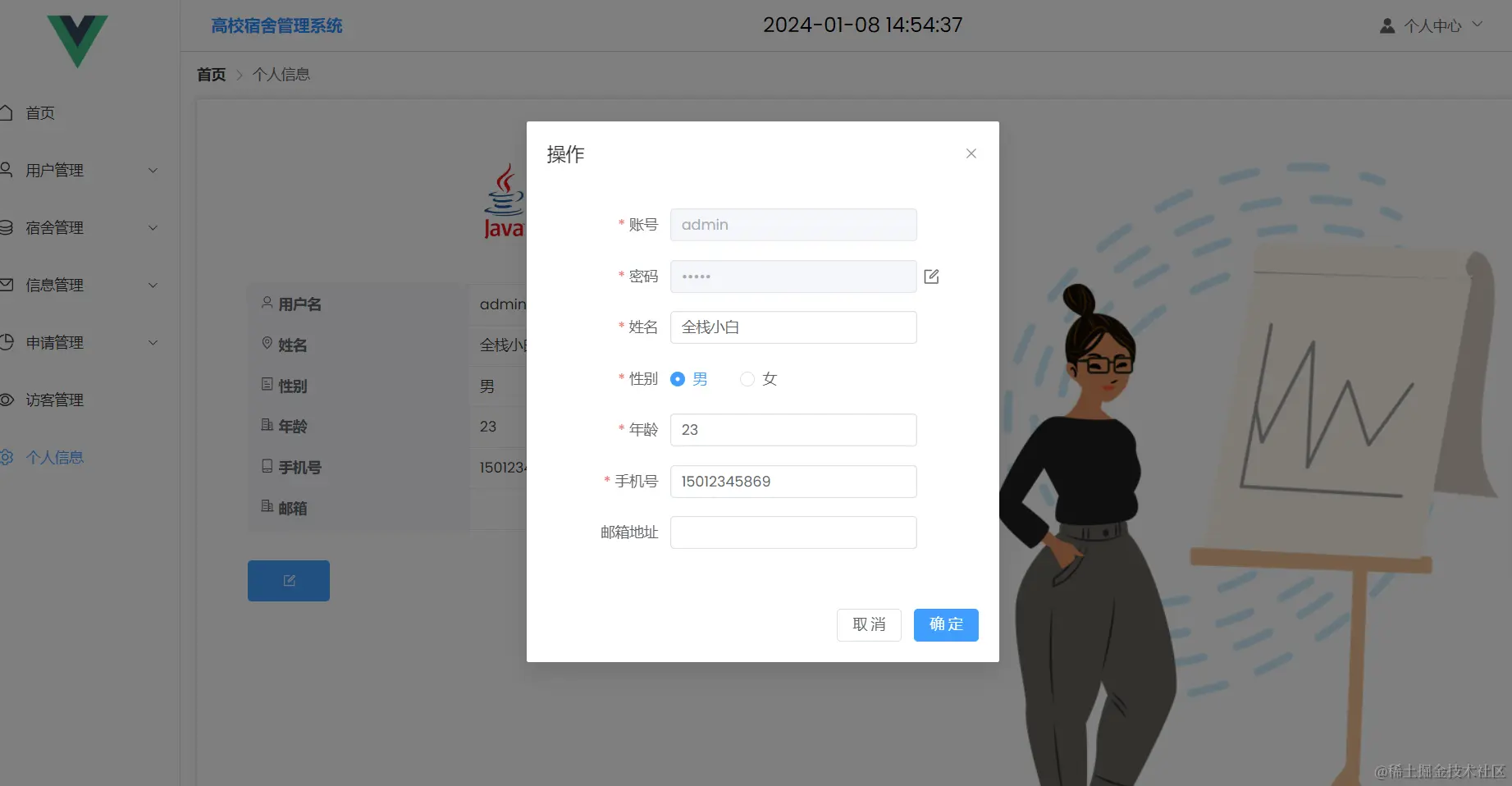Click the building icon in the 邮箱 row
Image resolution: width=1512 pixels, height=786 pixels.
267,506
